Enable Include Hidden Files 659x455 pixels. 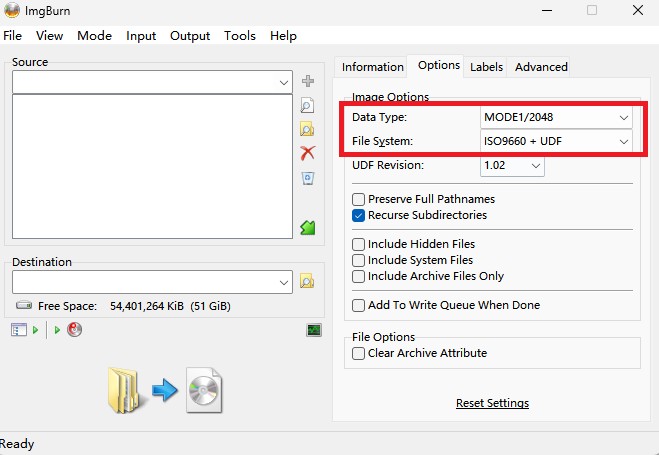click(x=358, y=244)
